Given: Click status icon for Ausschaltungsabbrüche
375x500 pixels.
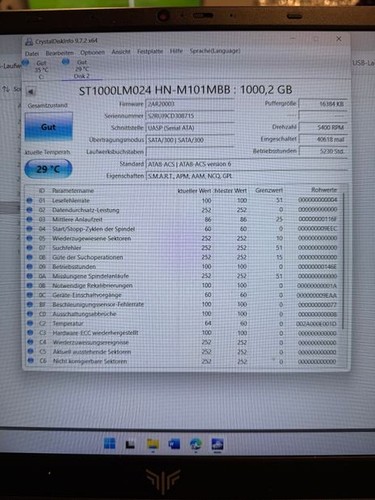Looking at the screenshot, I should pos(30,314).
